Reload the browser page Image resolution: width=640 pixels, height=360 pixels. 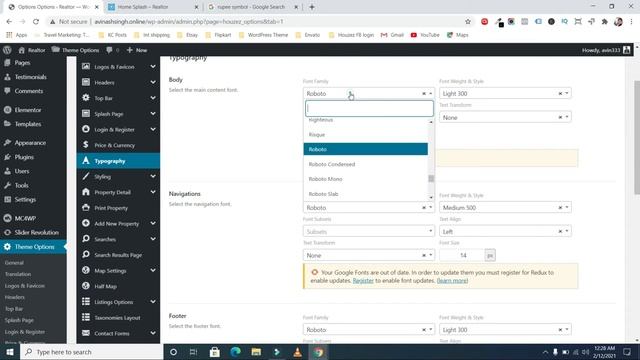pyautogui.click(x=36, y=22)
